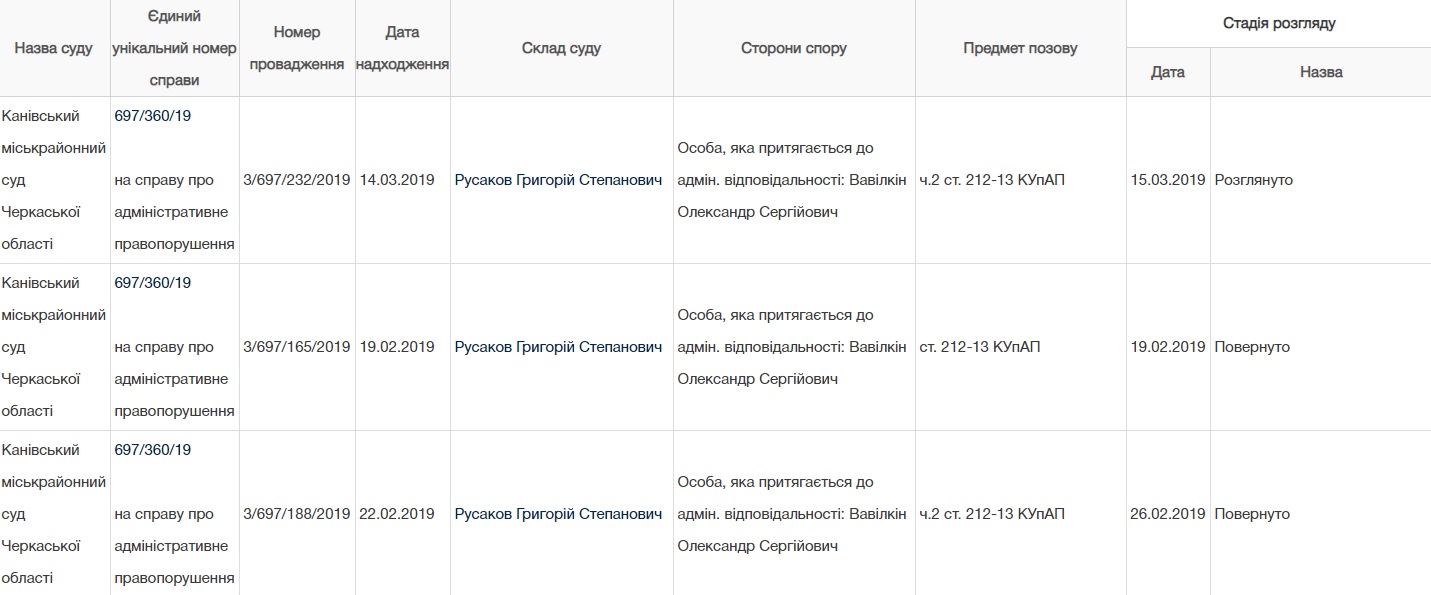Select proceeding number cell 3/697/188/2019
The height and width of the screenshot is (595, 1431).
tap(297, 514)
